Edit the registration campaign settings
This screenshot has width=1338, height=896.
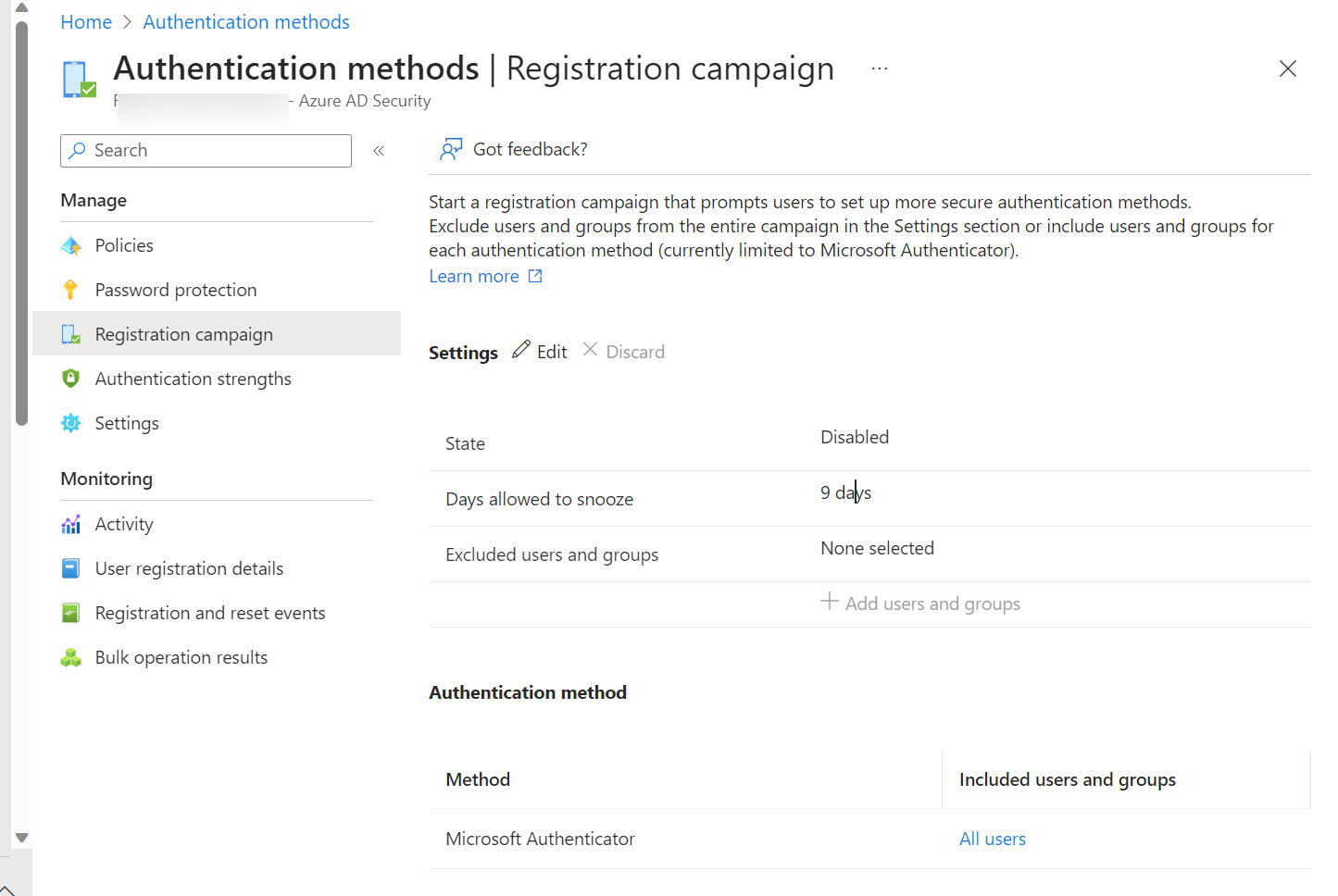click(540, 352)
